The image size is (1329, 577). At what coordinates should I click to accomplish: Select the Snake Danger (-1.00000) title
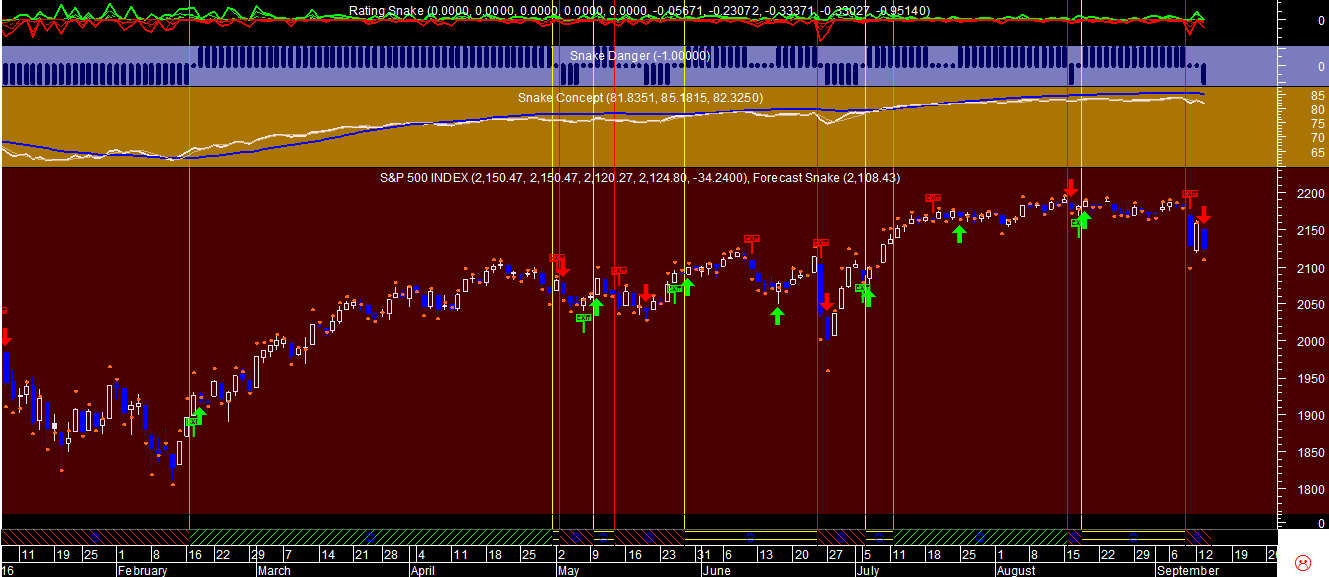[640, 55]
